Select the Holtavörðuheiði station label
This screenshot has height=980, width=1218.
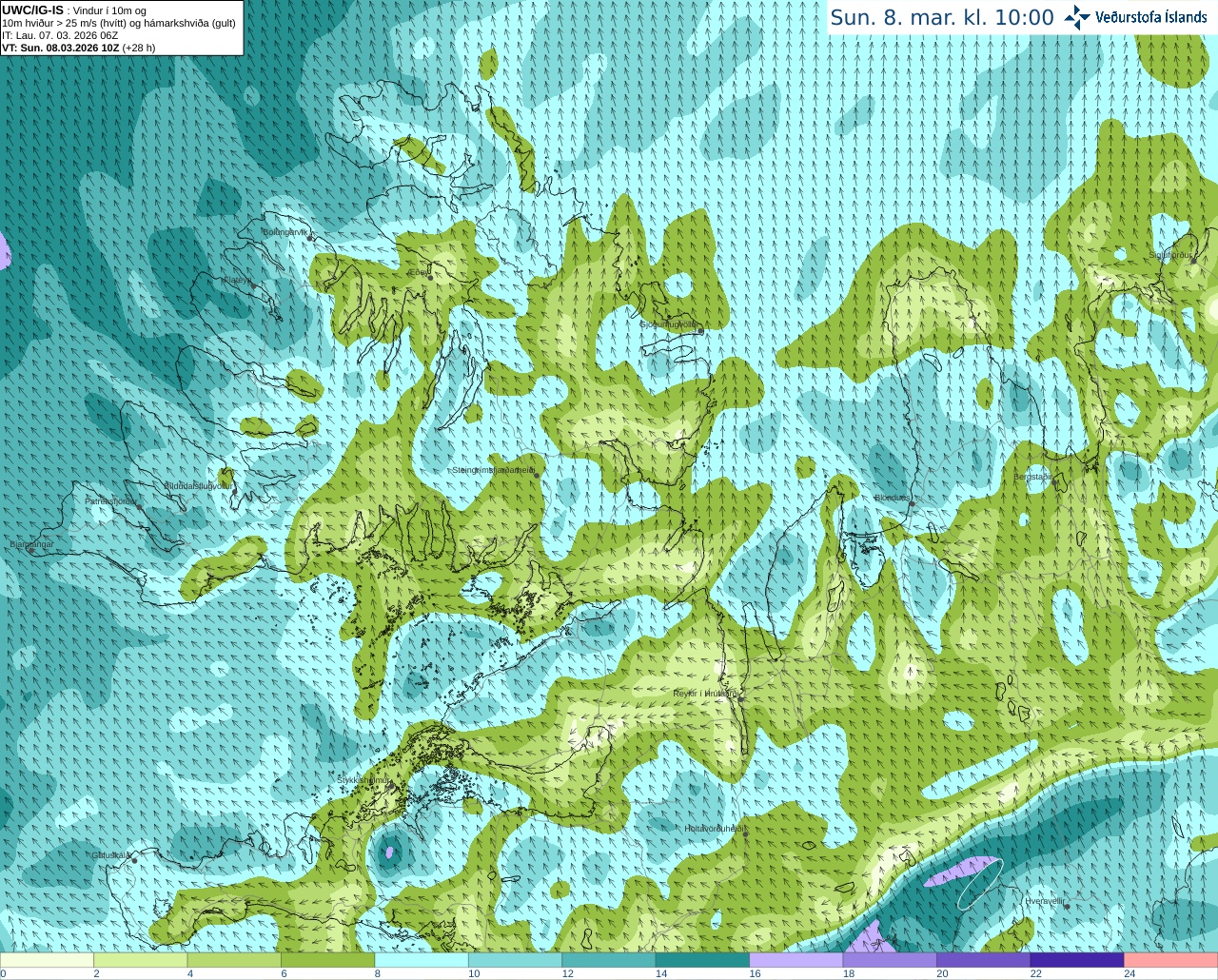pyautogui.click(x=714, y=829)
